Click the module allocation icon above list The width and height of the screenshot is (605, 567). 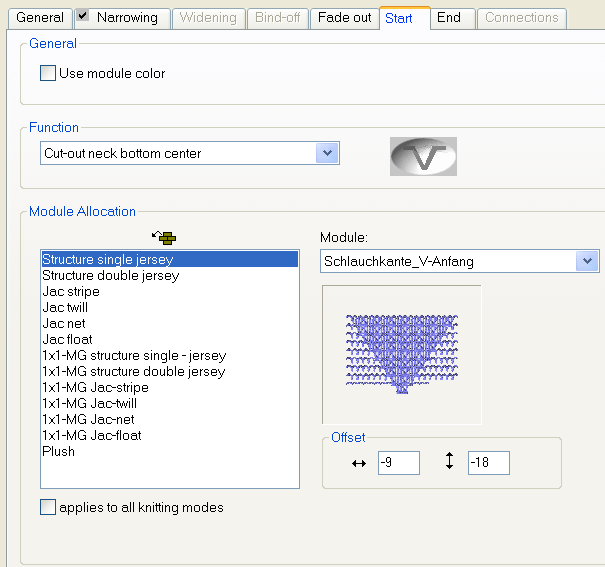(x=163, y=238)
